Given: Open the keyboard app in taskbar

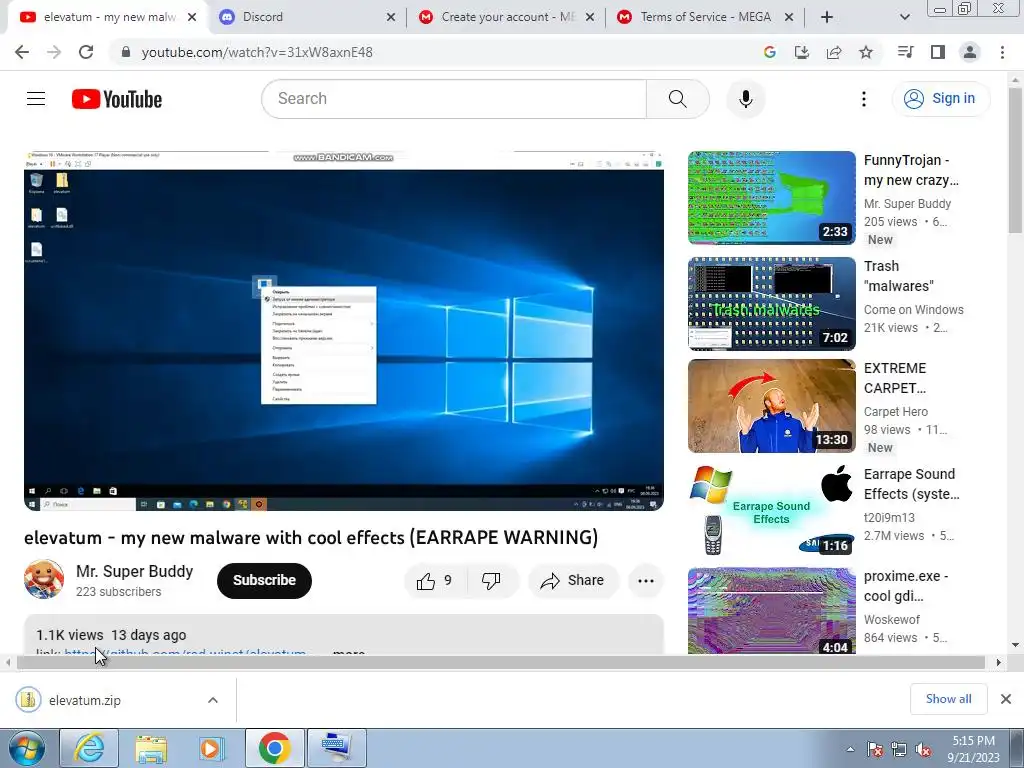Looking at the screenshot, I should (x=336, y=748).
